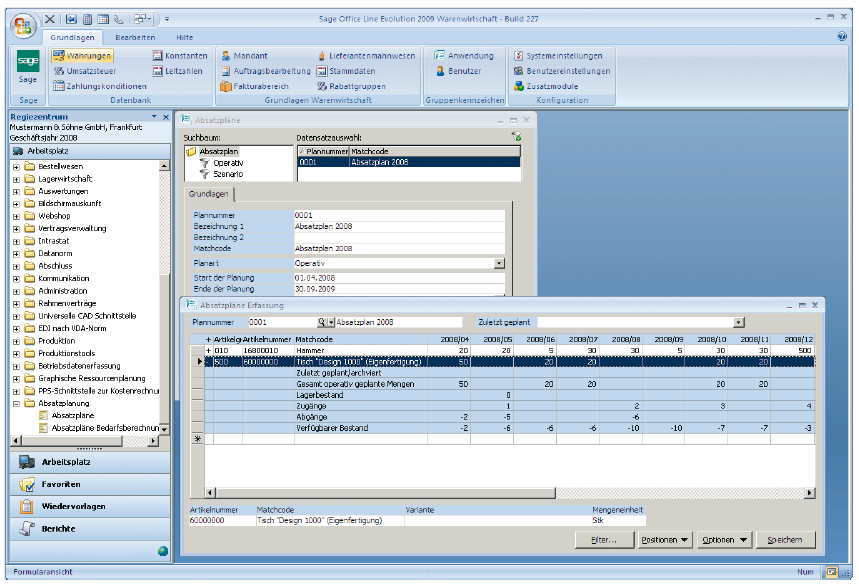Screen dimensions: 859x588
Task: Open the Zuletzt geplant combo box
Action: 739,323
